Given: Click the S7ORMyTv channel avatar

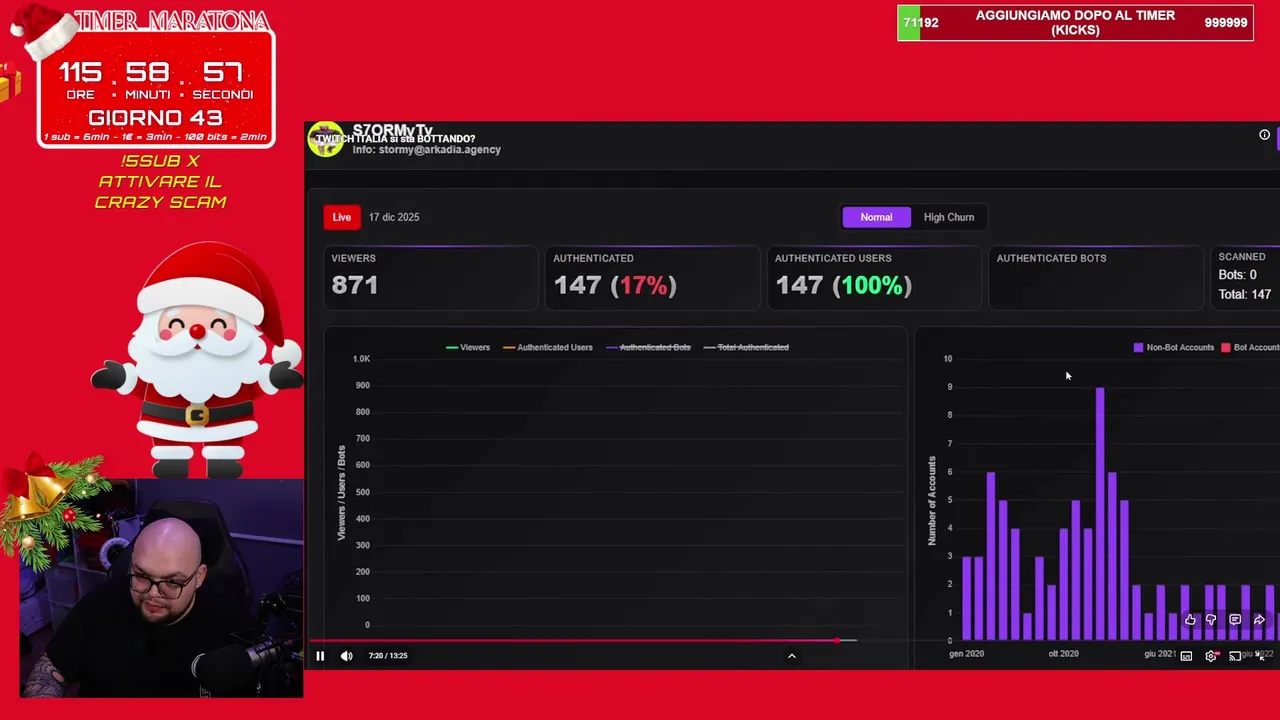Looking at the screenshot, I should point(325,140).
